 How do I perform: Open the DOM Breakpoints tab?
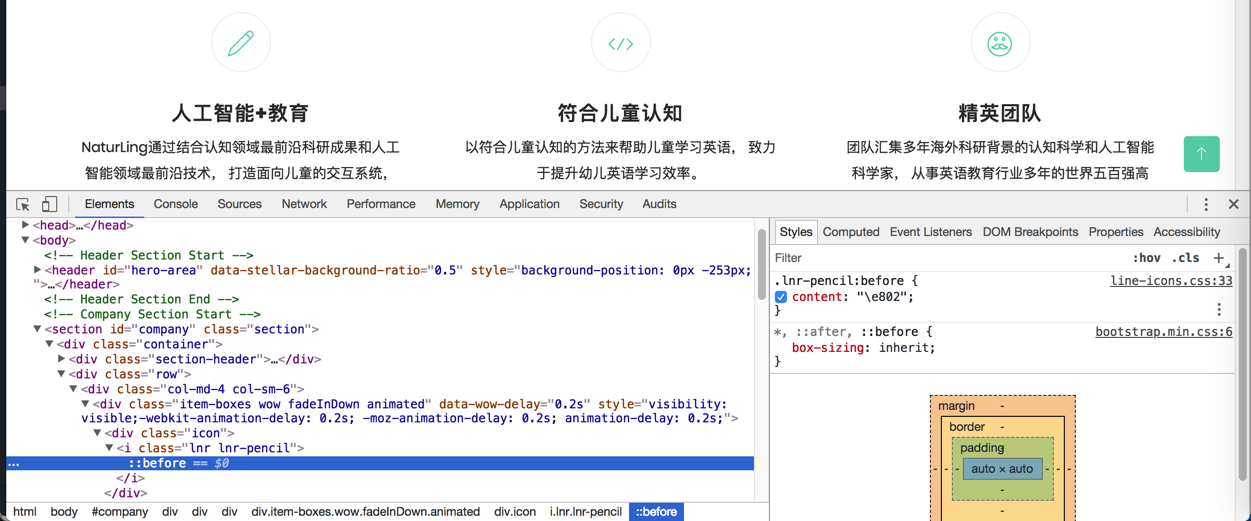coord(1030,232)
